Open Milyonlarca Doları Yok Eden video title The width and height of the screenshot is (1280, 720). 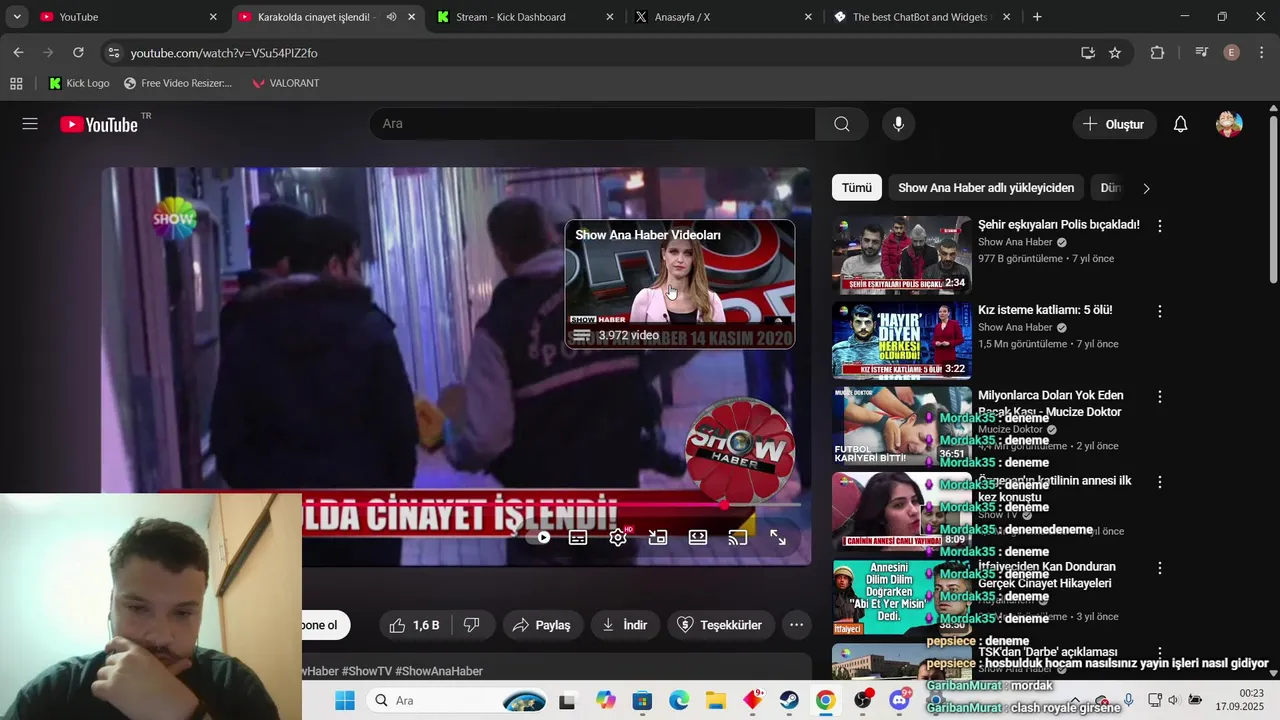pyautogui.click(x=1051, y=403)
